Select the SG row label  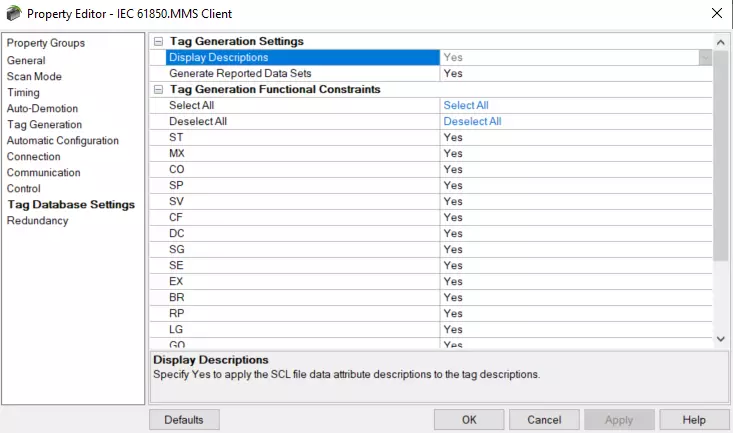(177, 249)
